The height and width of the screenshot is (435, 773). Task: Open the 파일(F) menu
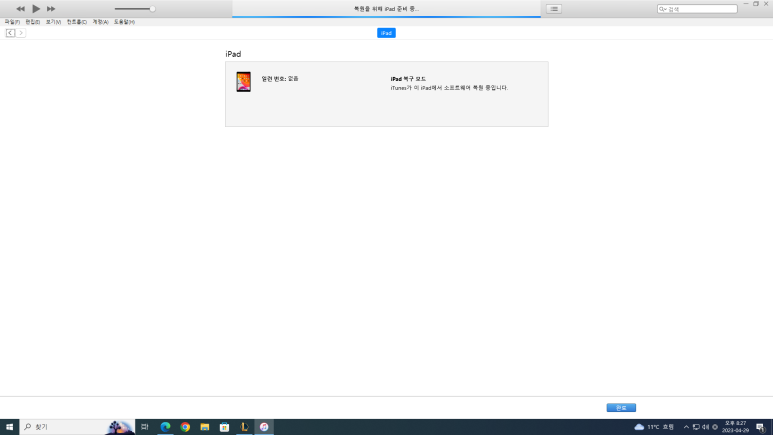point(12,22)
